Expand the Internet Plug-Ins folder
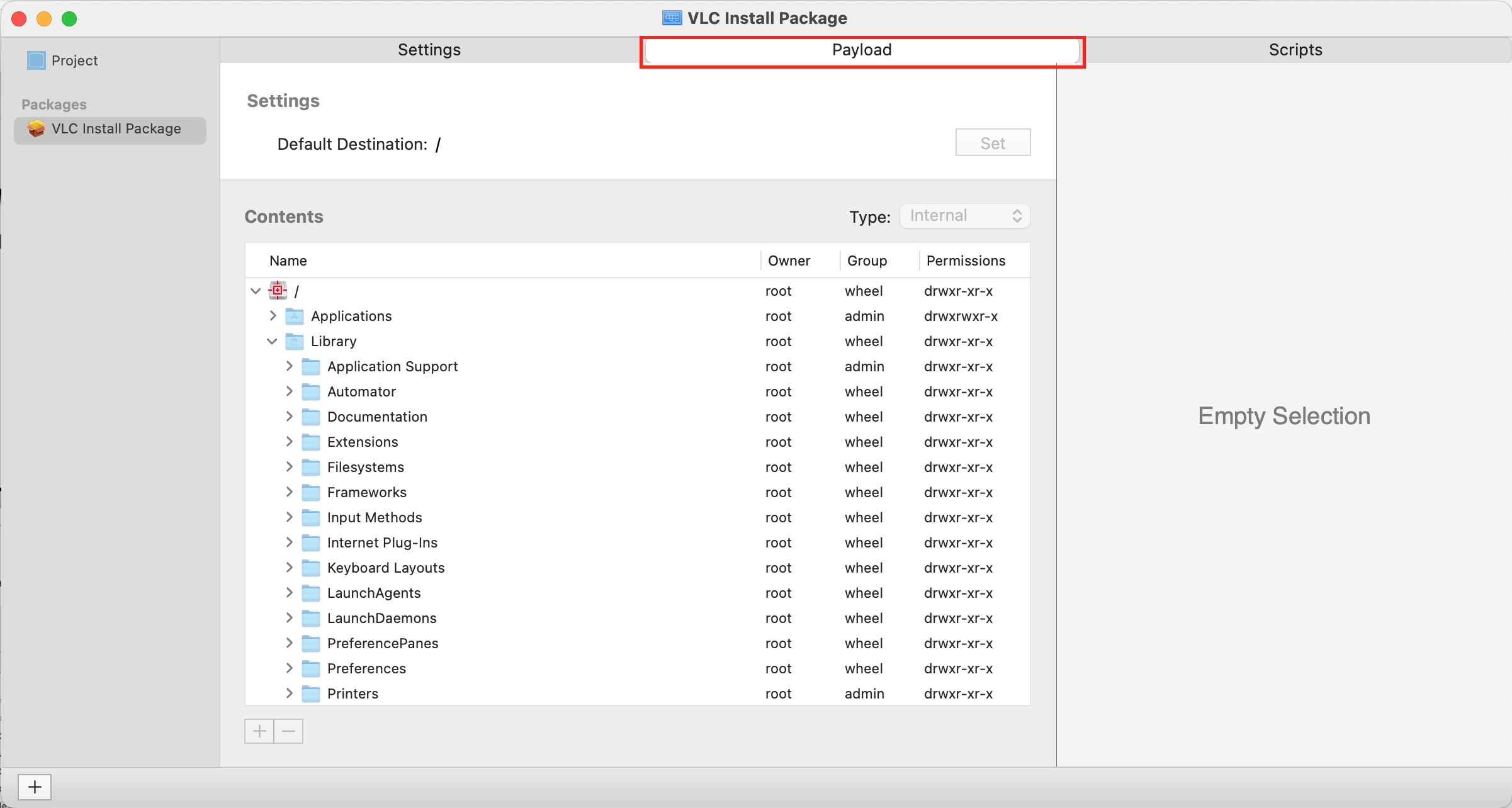1512x808 pixels. (x=289, y=542)
